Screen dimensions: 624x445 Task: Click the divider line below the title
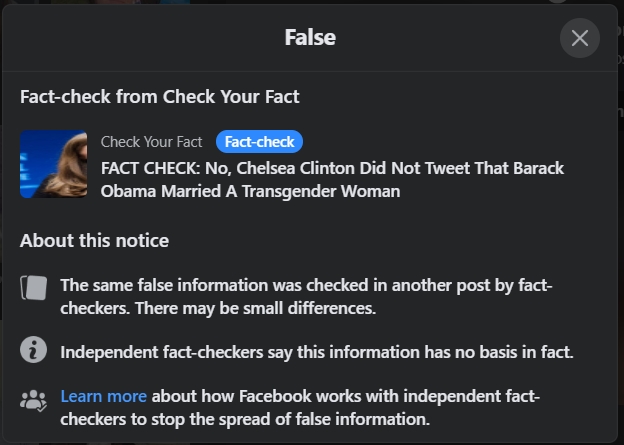(310, 71)
